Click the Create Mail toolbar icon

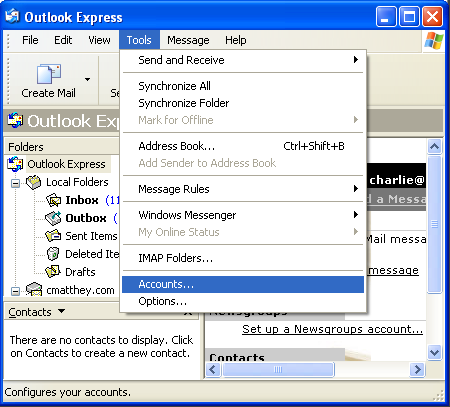(49, 74)
